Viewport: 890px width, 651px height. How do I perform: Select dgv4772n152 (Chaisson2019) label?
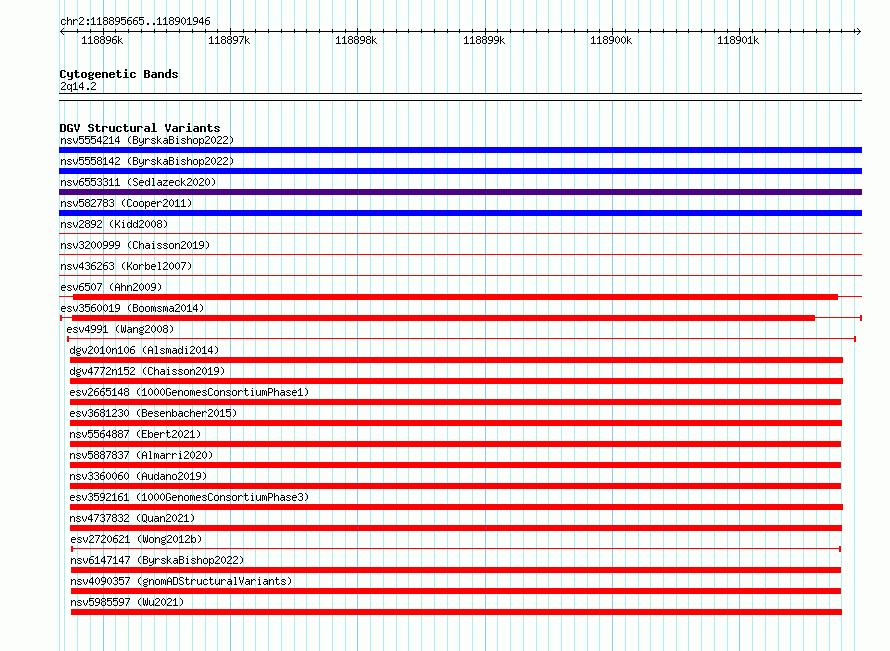point(147,371)
